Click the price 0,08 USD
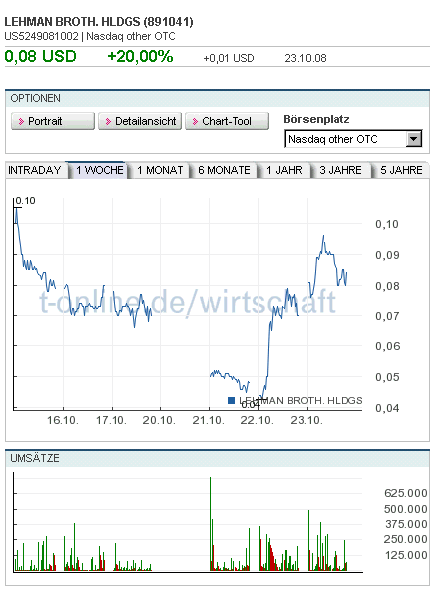Screen dimensions: 433x590 pos(41,56)
